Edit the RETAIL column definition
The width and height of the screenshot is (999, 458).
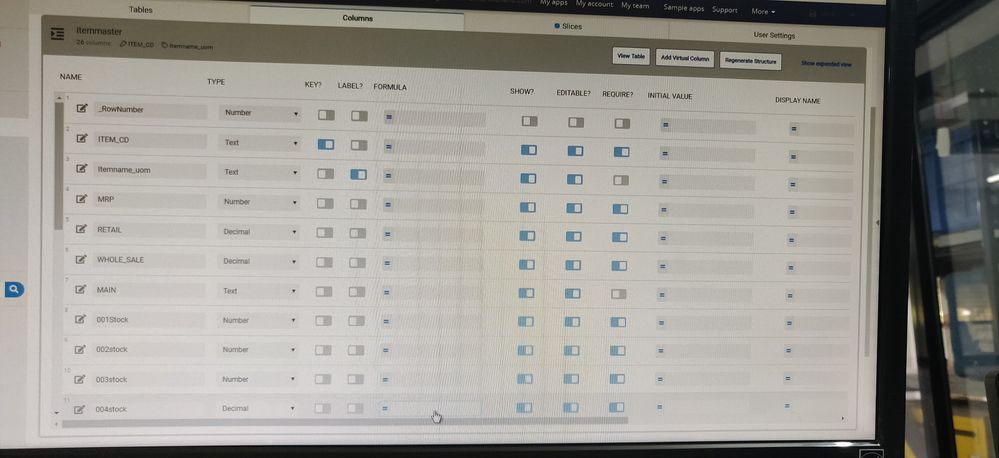(81, 229)
